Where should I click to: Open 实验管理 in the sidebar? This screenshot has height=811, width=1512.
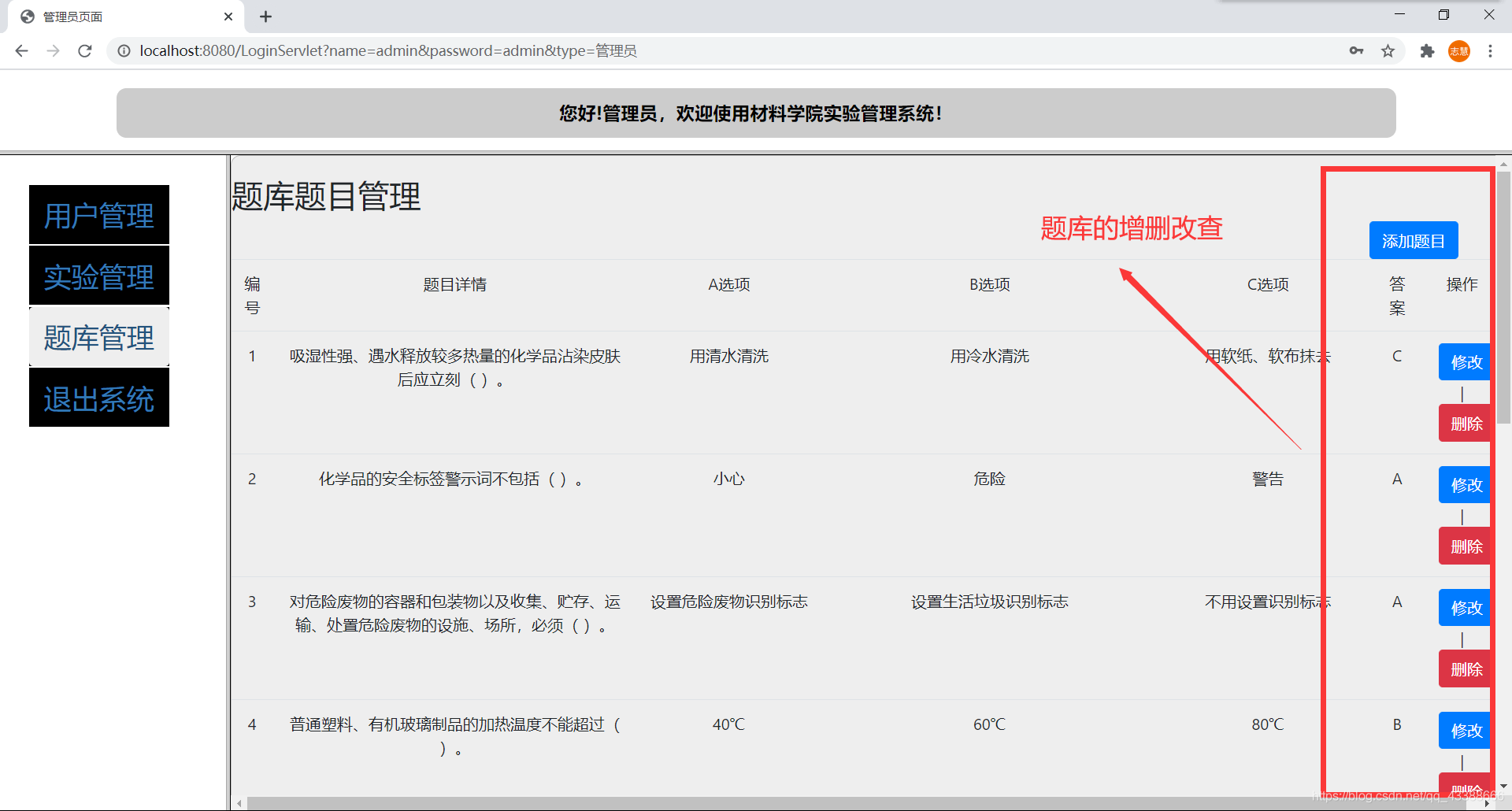pos(99,276)
